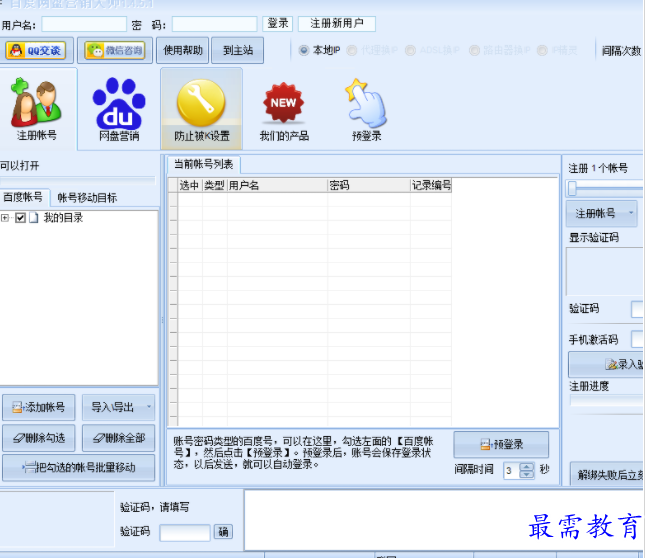650x558 pixels.
Task: Click the 选中 column header
Action: click(x=190, y=185)
